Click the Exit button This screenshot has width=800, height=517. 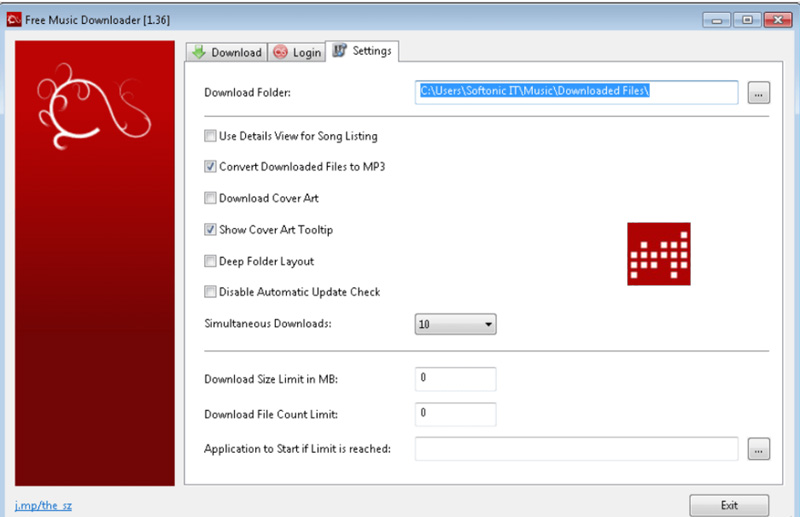tap(729, 505)
